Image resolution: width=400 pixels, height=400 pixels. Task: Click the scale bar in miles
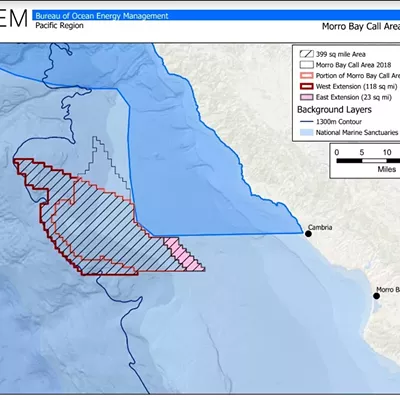[368, 161]
